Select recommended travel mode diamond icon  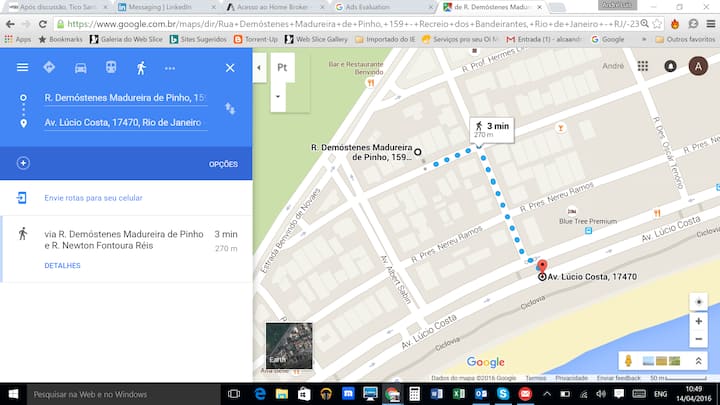point(50,68)
